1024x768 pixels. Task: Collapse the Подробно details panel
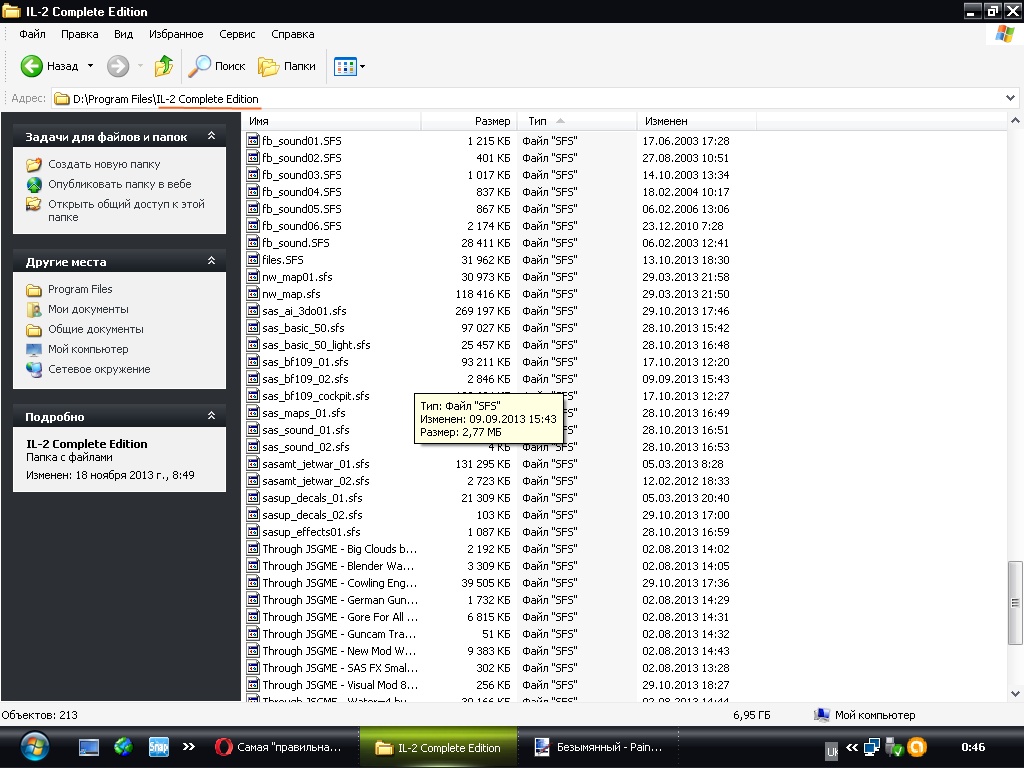(x=211, y=415)
